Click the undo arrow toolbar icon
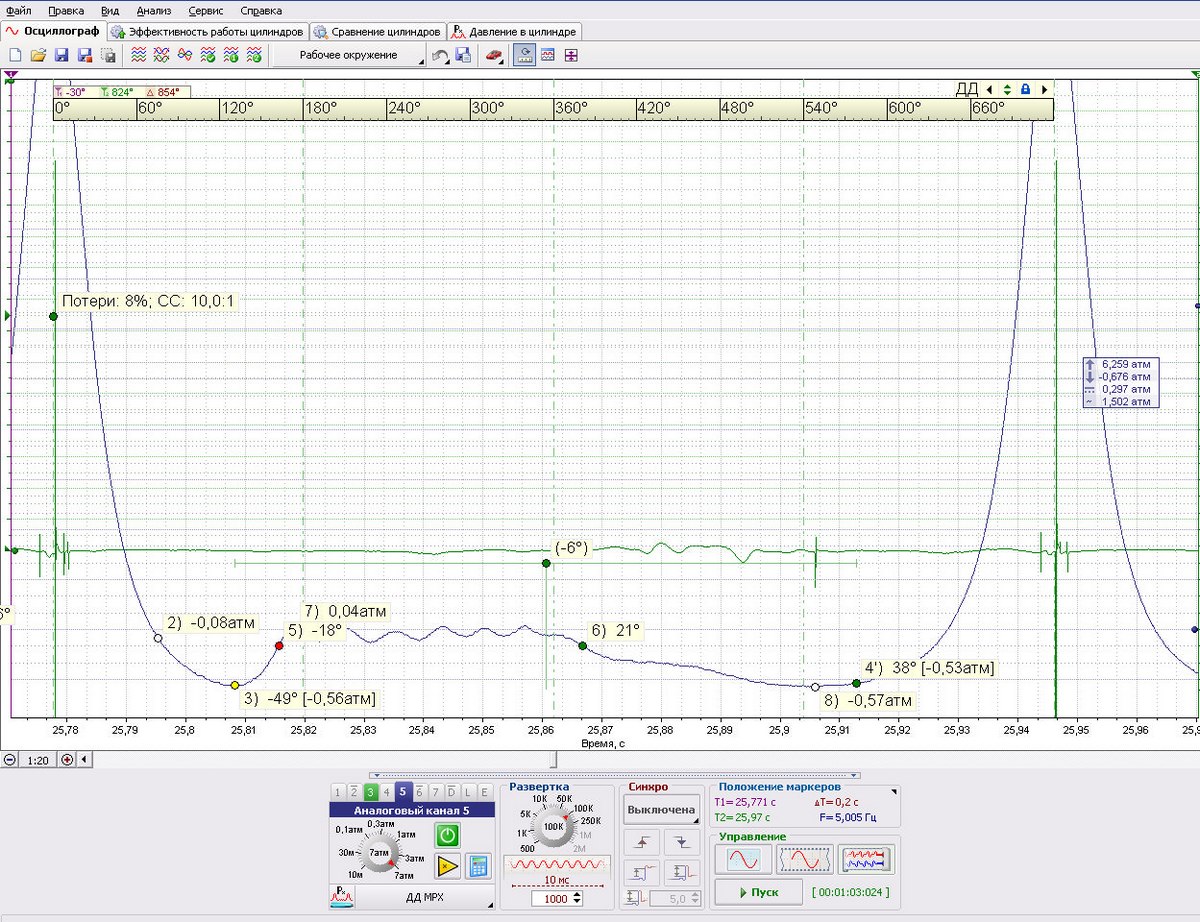This screenshot has height=922, width=1200. (x=440, y=56)
